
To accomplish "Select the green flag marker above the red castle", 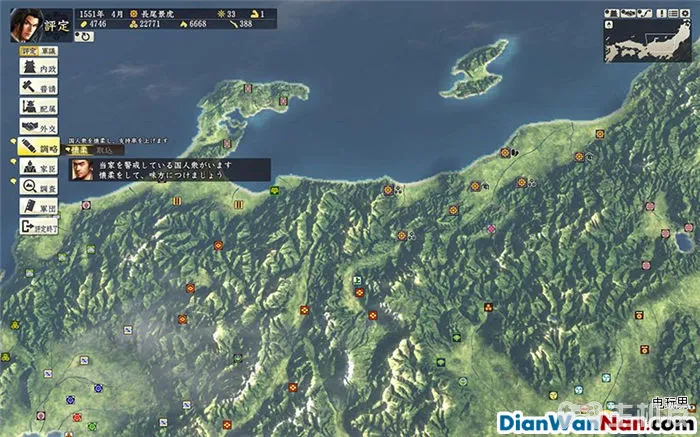I will tap(357, 280).
